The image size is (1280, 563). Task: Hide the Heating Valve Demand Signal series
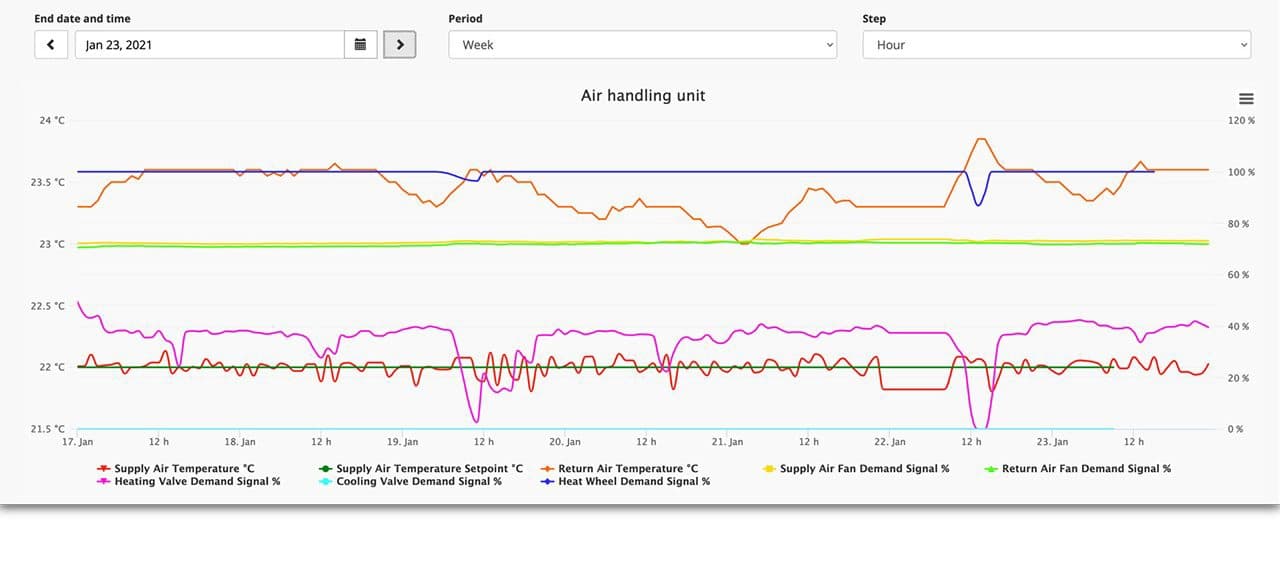197,481
